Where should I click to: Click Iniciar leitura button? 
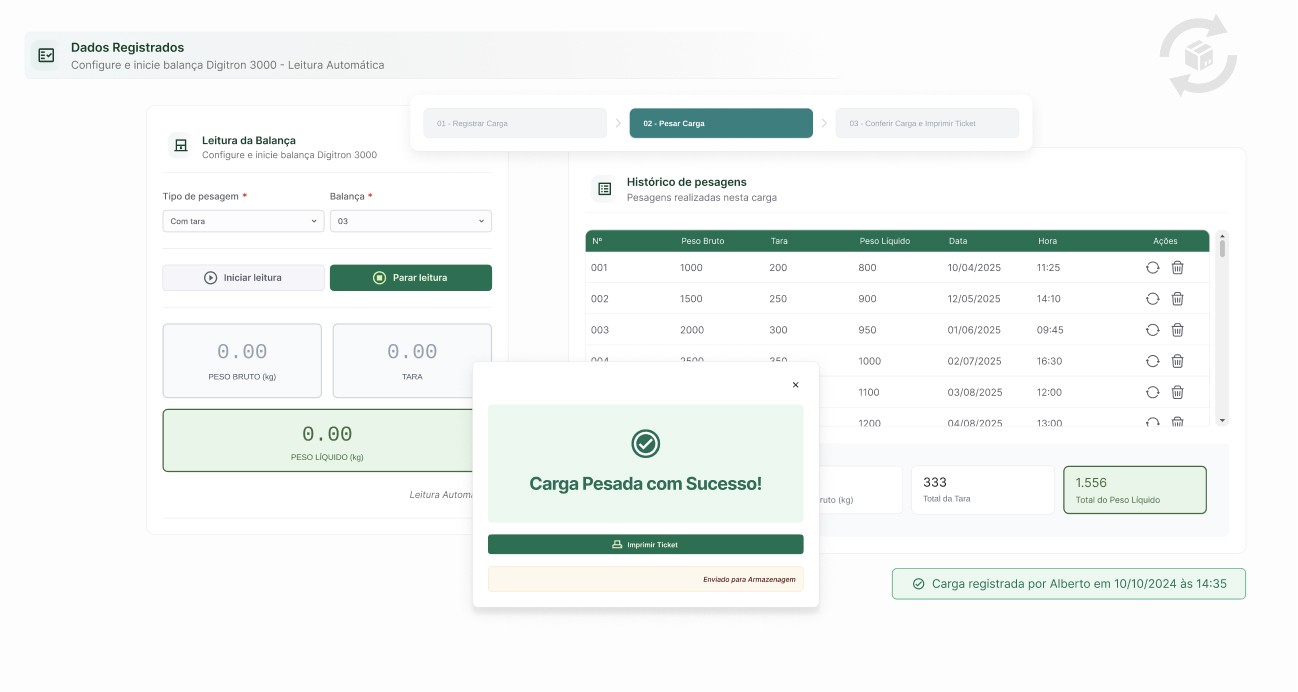(x=243, y=278)
